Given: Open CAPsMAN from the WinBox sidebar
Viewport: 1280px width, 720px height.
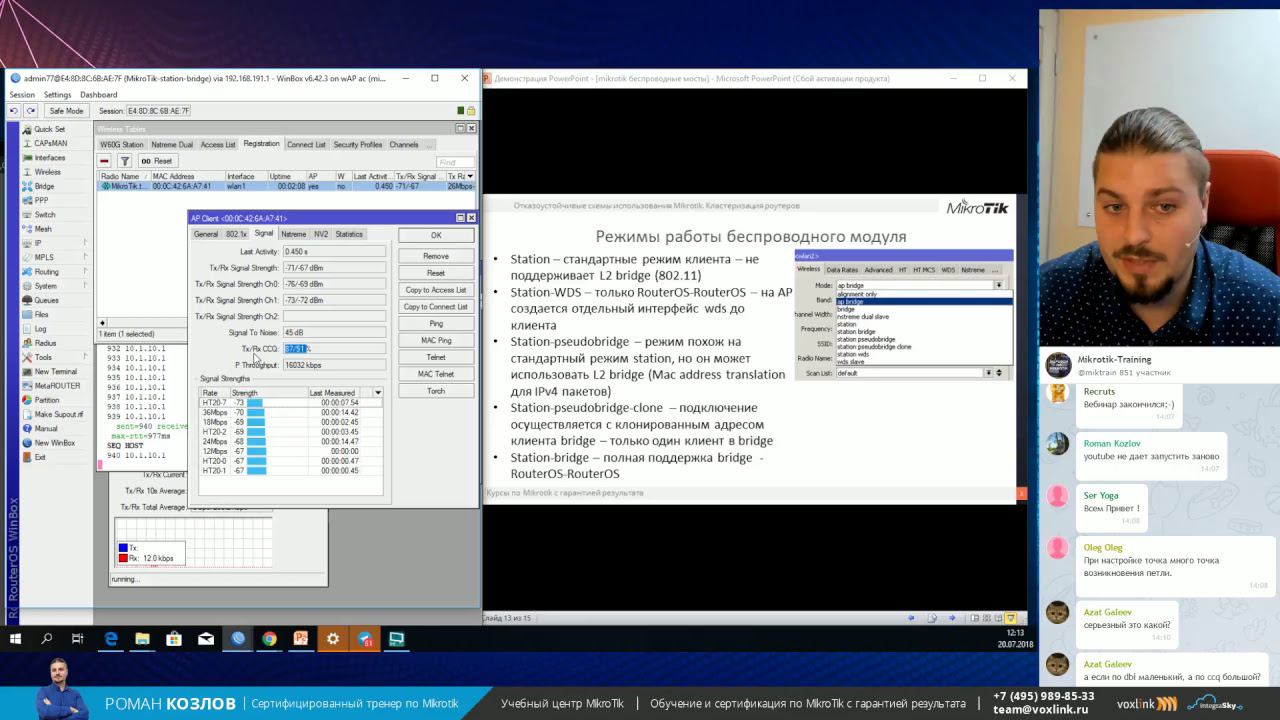Looking at the screenshot, I should pos(50,143).
